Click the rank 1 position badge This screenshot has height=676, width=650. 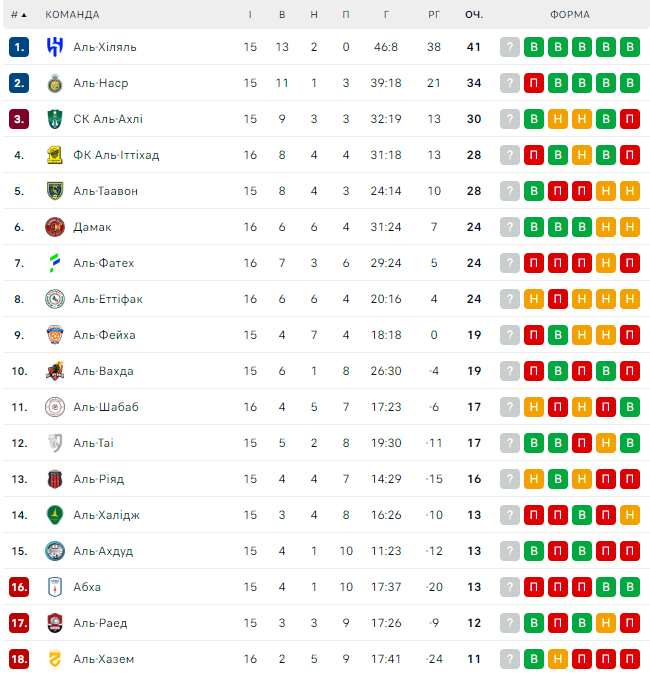coord(19,47)
